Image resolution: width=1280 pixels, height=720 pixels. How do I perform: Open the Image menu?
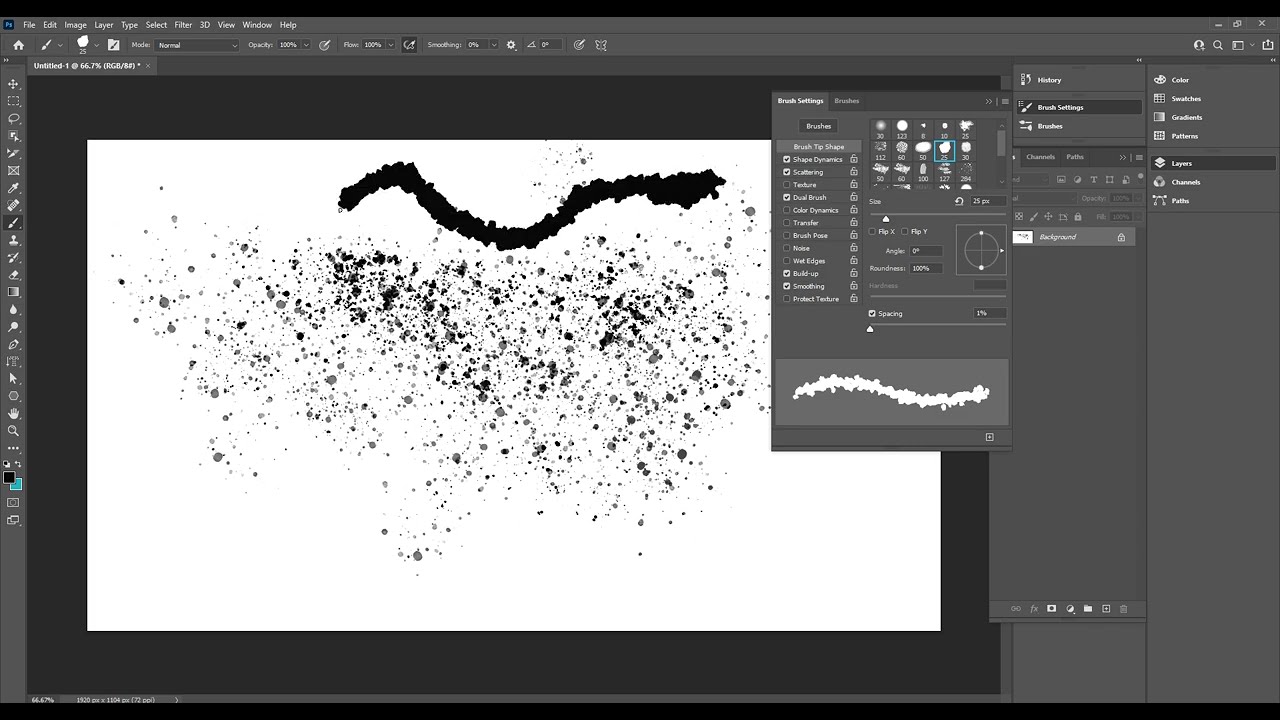[x=76, y=25]
